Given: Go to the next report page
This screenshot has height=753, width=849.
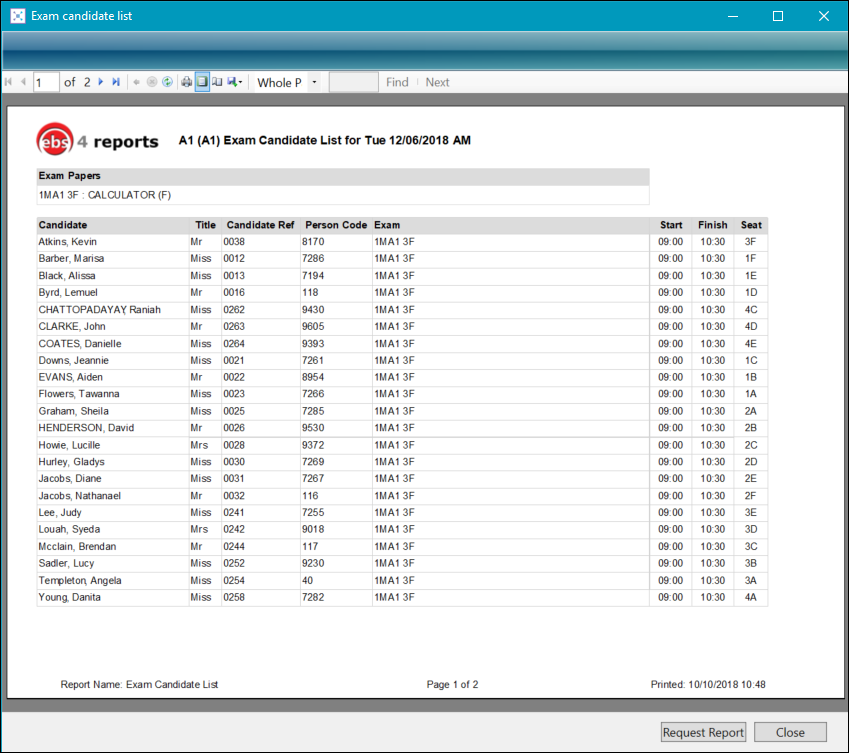Looking at the screenshot, I should coord(101,82).
